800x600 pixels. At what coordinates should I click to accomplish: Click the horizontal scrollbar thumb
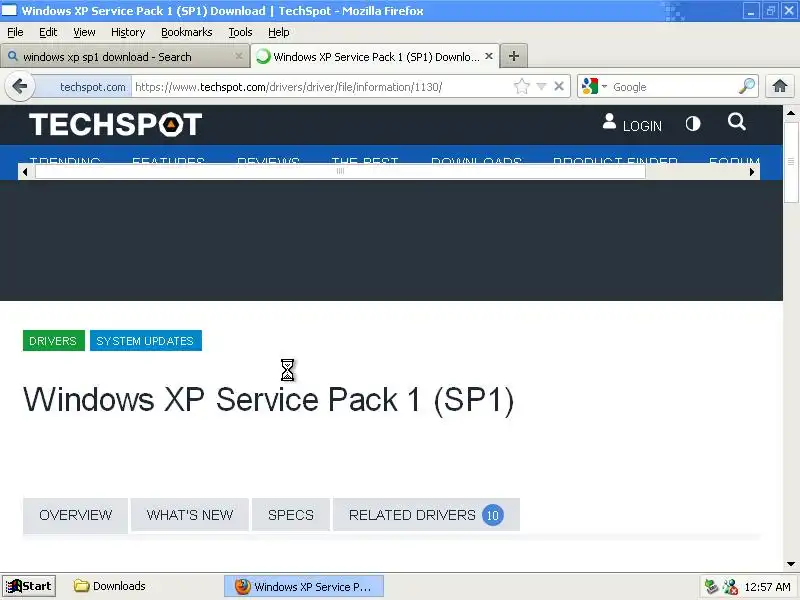[x=340, y=172]
